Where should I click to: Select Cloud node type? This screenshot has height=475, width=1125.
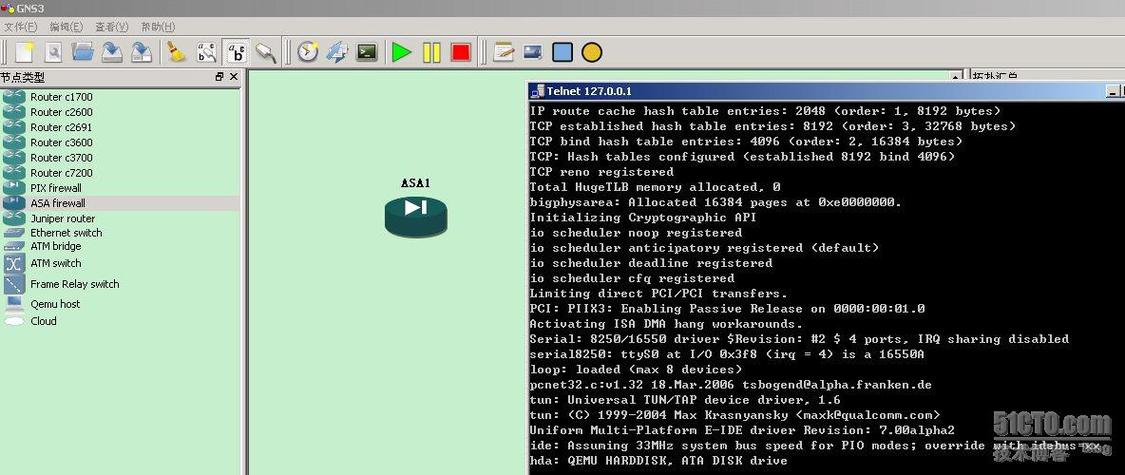120,321
